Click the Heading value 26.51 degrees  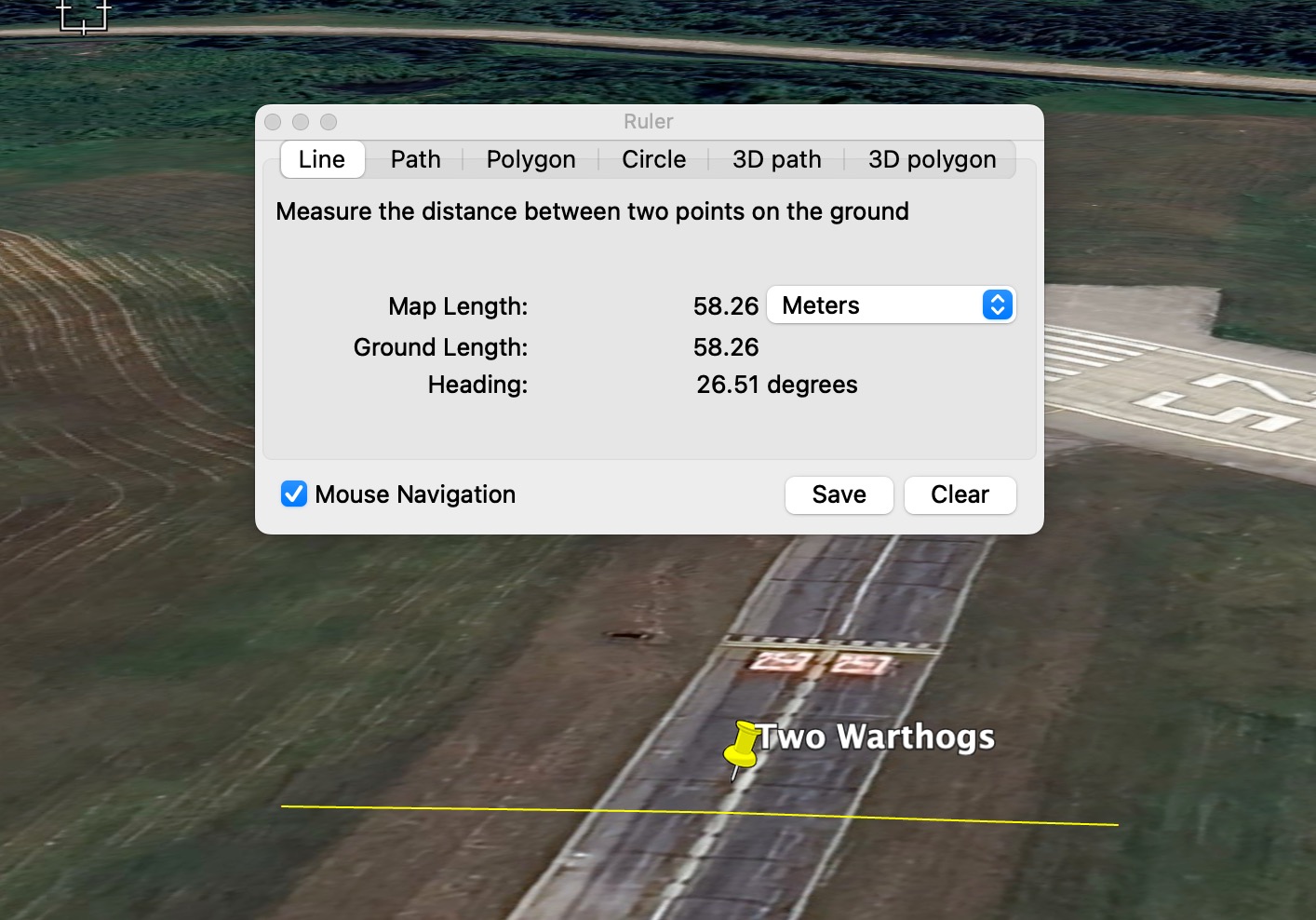click(776, 385)
